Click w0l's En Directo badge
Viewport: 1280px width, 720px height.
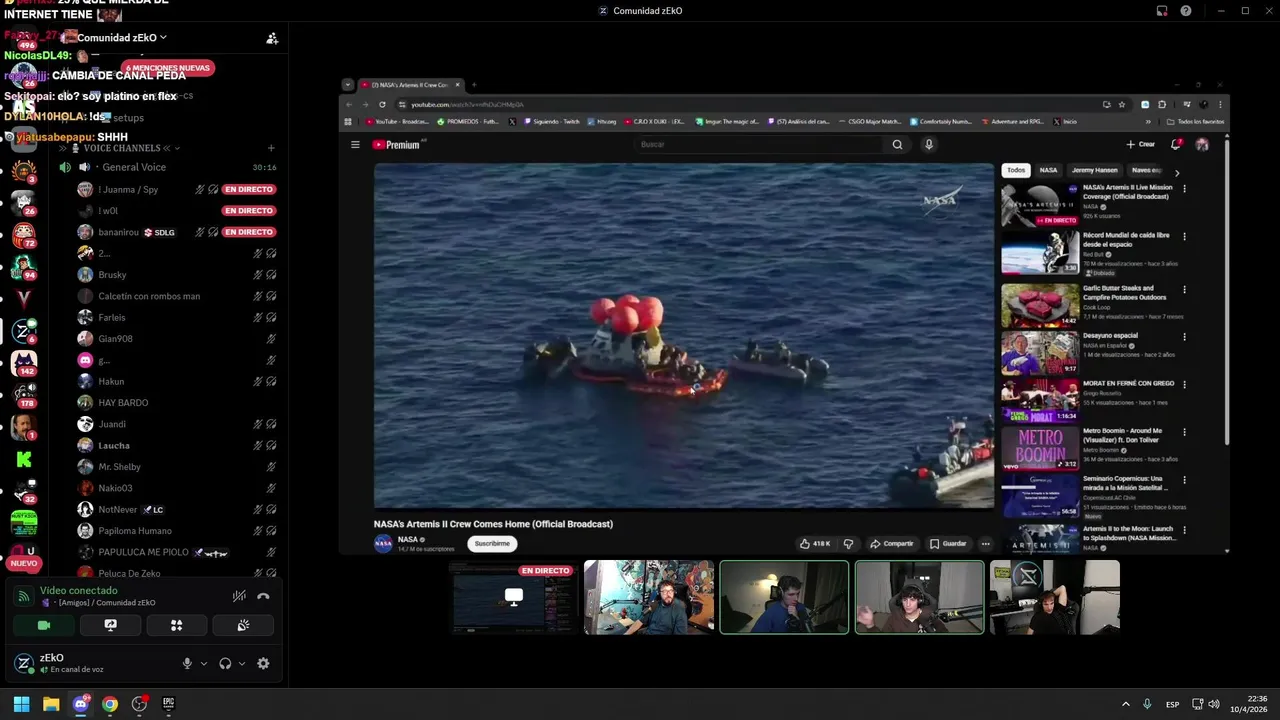249,211
